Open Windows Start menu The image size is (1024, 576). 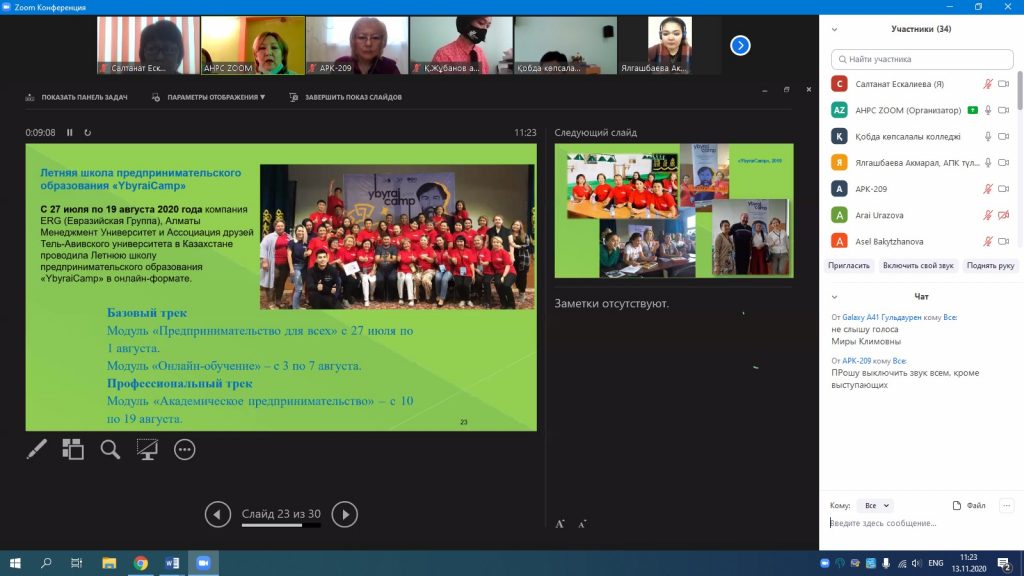(x=15, y=563)
